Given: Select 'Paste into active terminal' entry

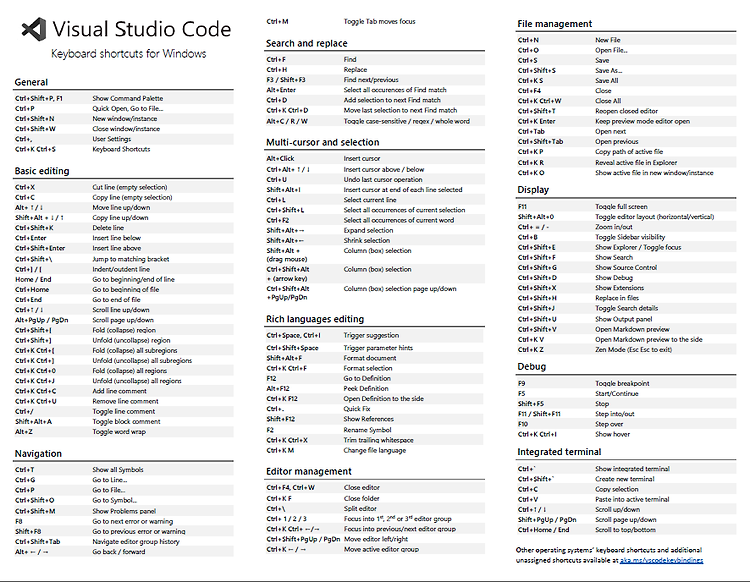Looking at the screenshot, I should tap(632, 499).
